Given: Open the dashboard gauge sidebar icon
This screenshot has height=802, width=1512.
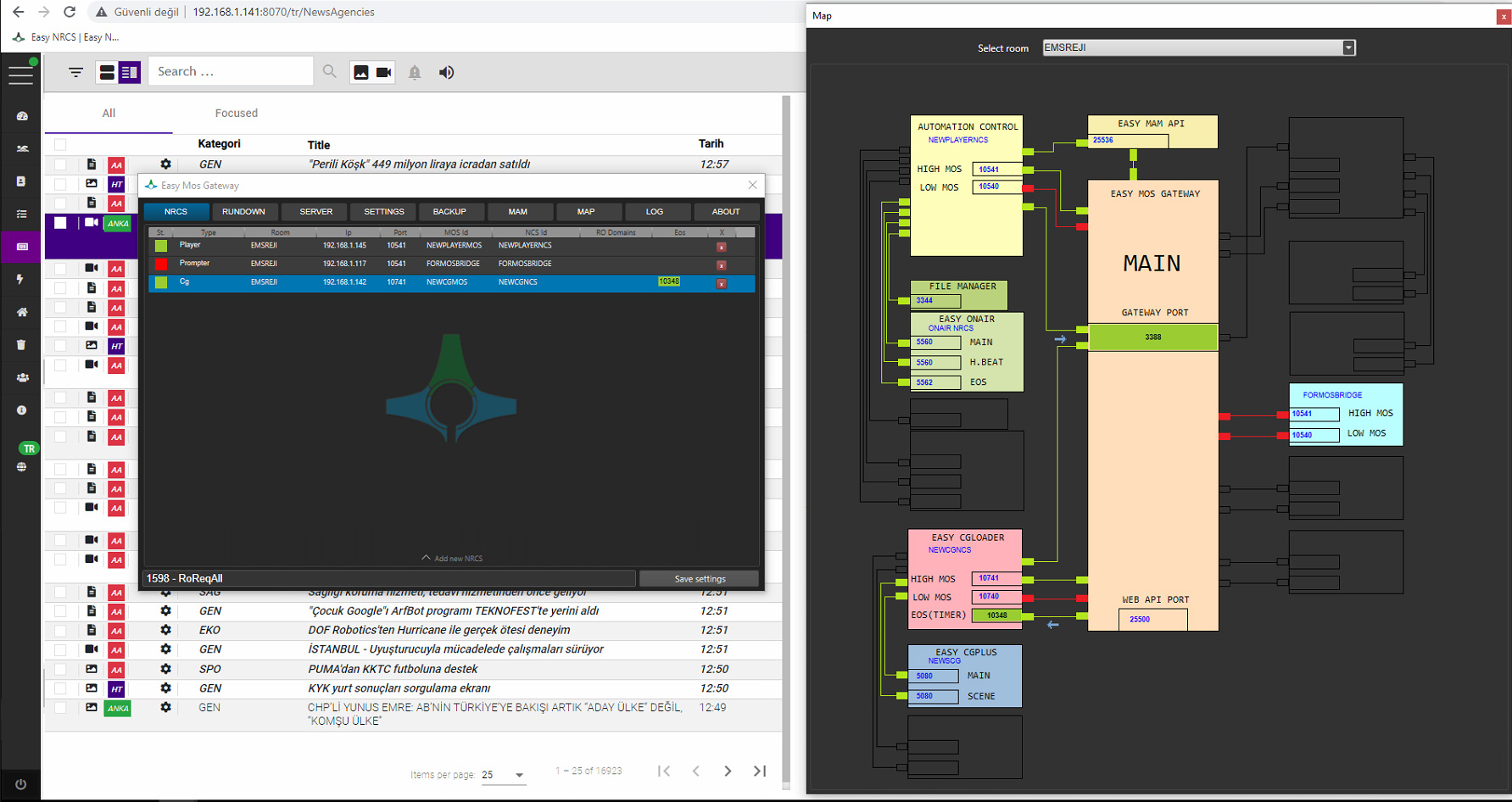Looking at the screenshot, I should pos(22,116).
